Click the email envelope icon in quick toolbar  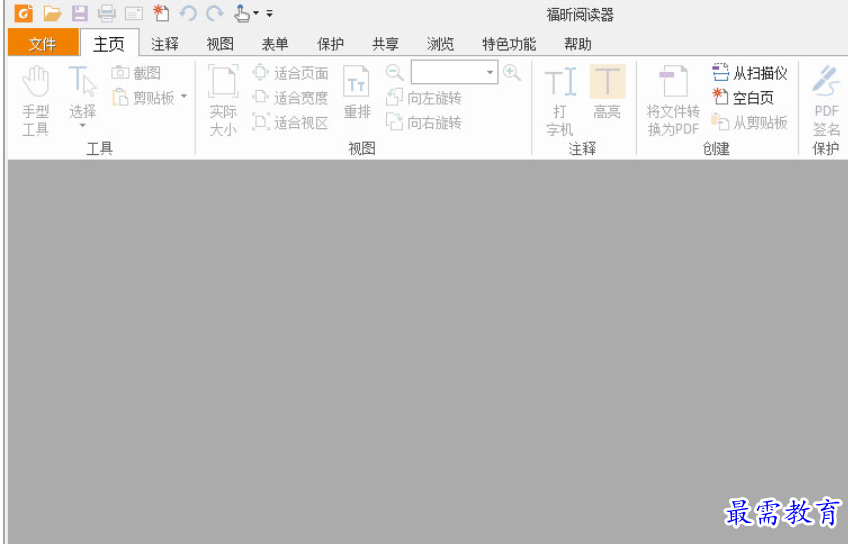pos(134,14)
